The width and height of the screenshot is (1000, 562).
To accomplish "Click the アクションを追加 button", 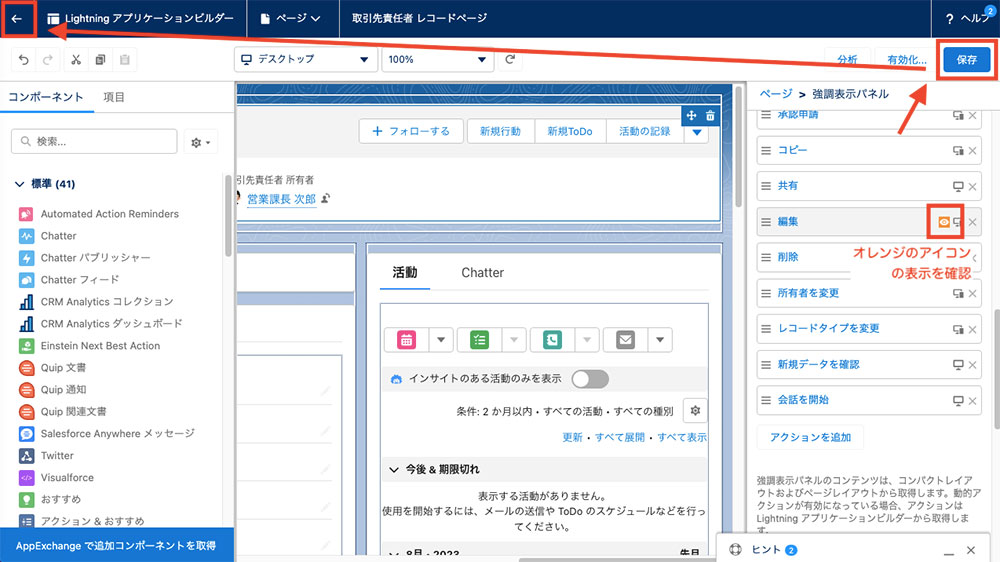I will 810,437.
